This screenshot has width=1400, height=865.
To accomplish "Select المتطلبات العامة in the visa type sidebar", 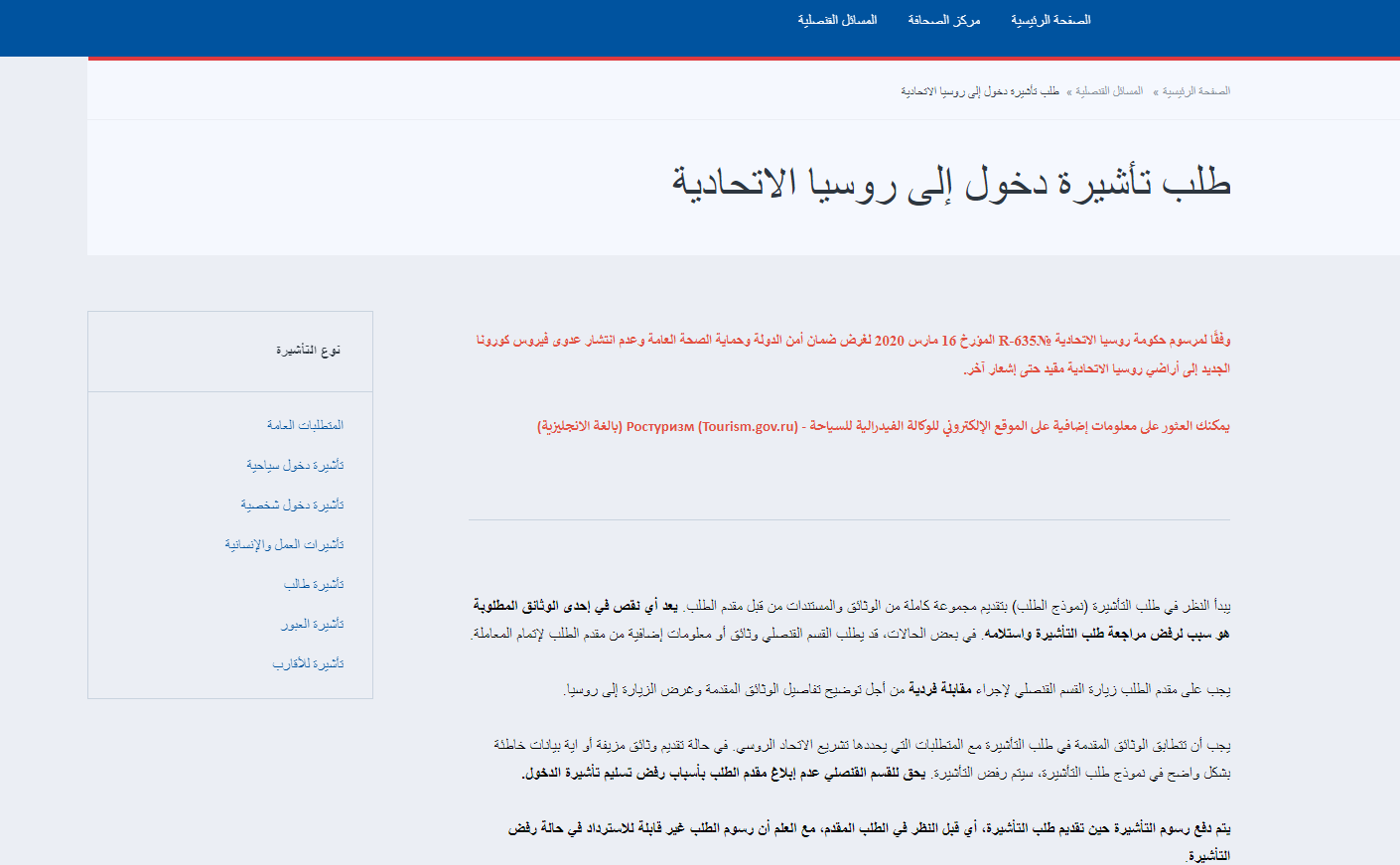I will (x=305, y=425).
